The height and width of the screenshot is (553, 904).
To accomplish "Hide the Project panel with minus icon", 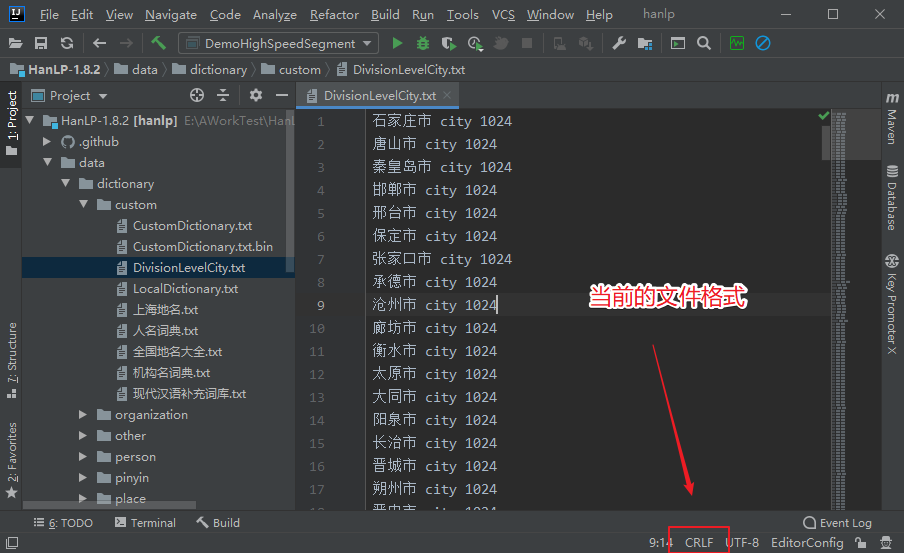I will [282, 95].
